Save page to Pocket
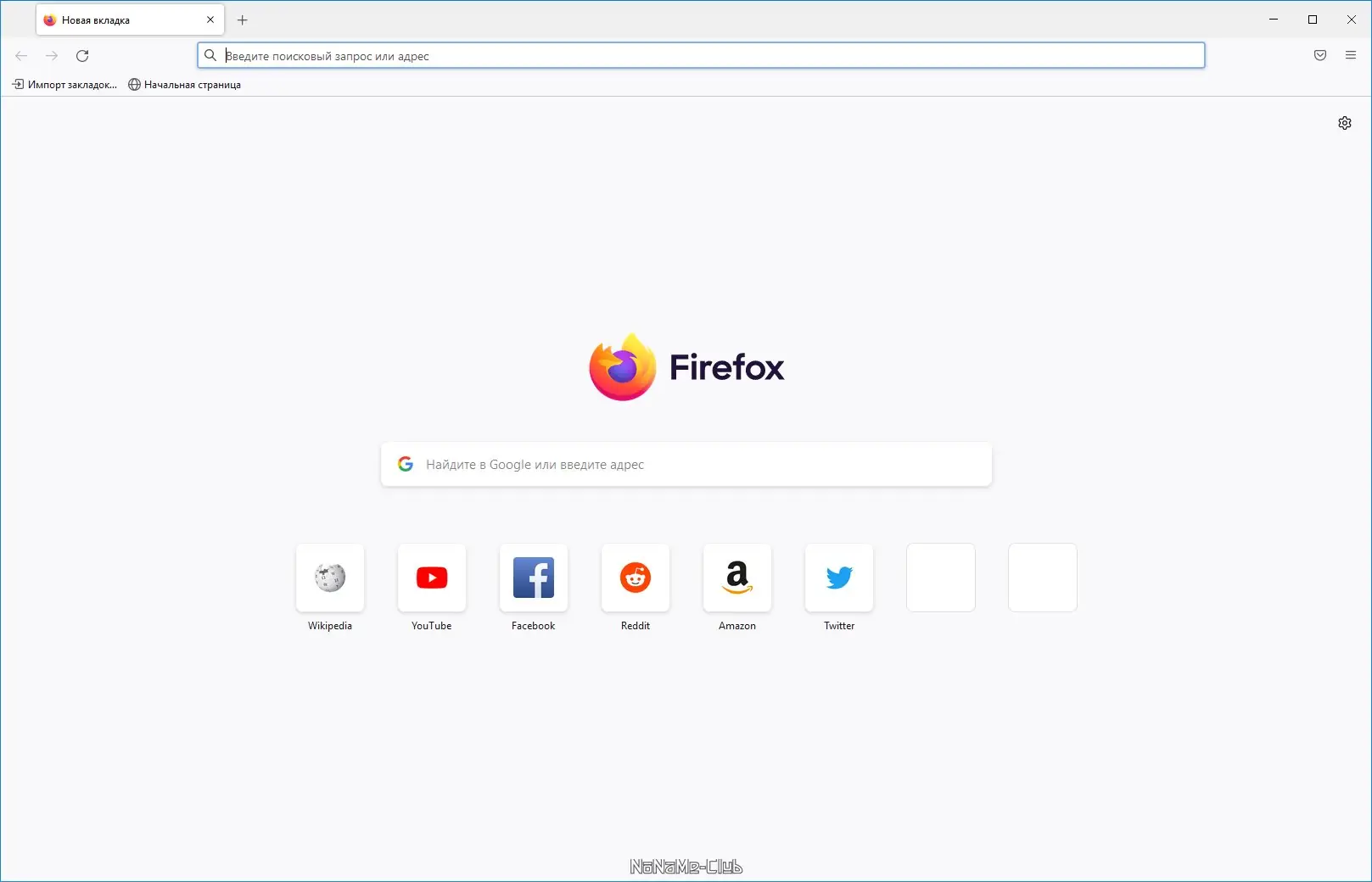The image size is (1372, 882). (x=1320, y=55)
